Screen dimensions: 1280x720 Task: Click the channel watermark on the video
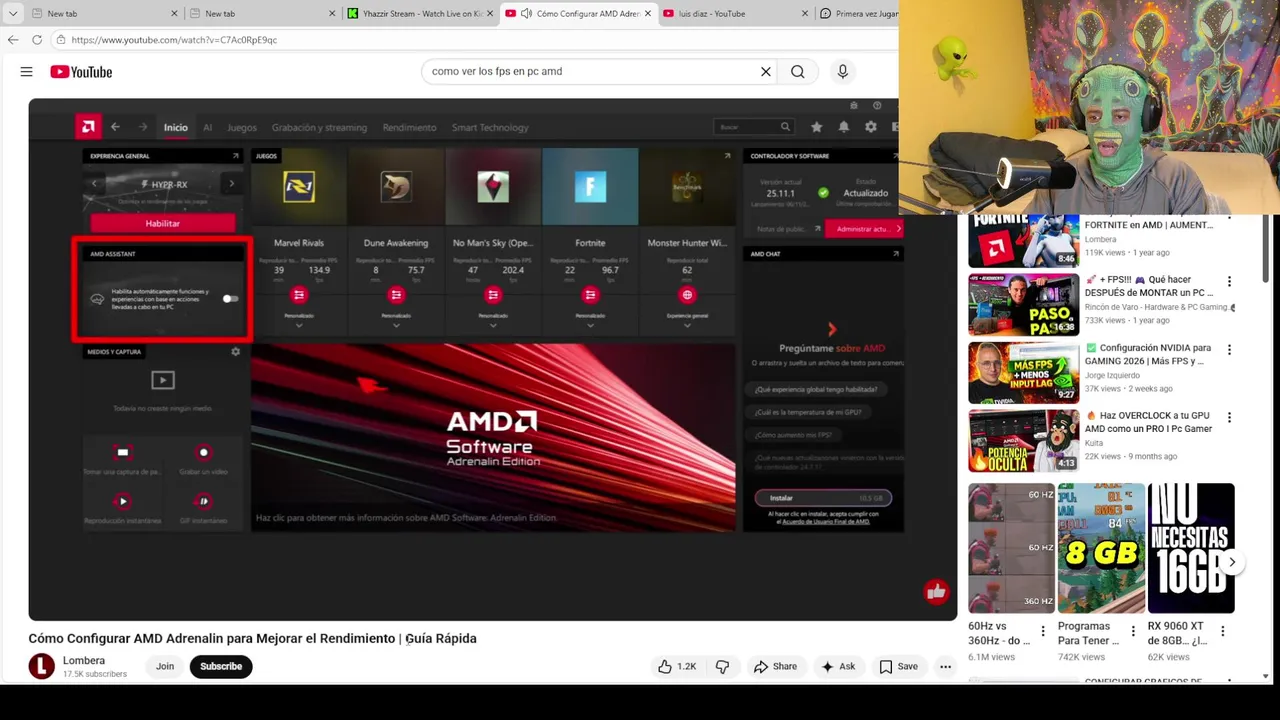(x=936, y=593)
